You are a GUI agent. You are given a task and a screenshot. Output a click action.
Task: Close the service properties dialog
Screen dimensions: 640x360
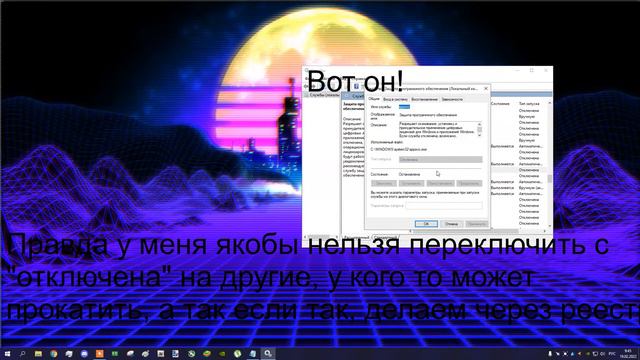coord(486,88)
